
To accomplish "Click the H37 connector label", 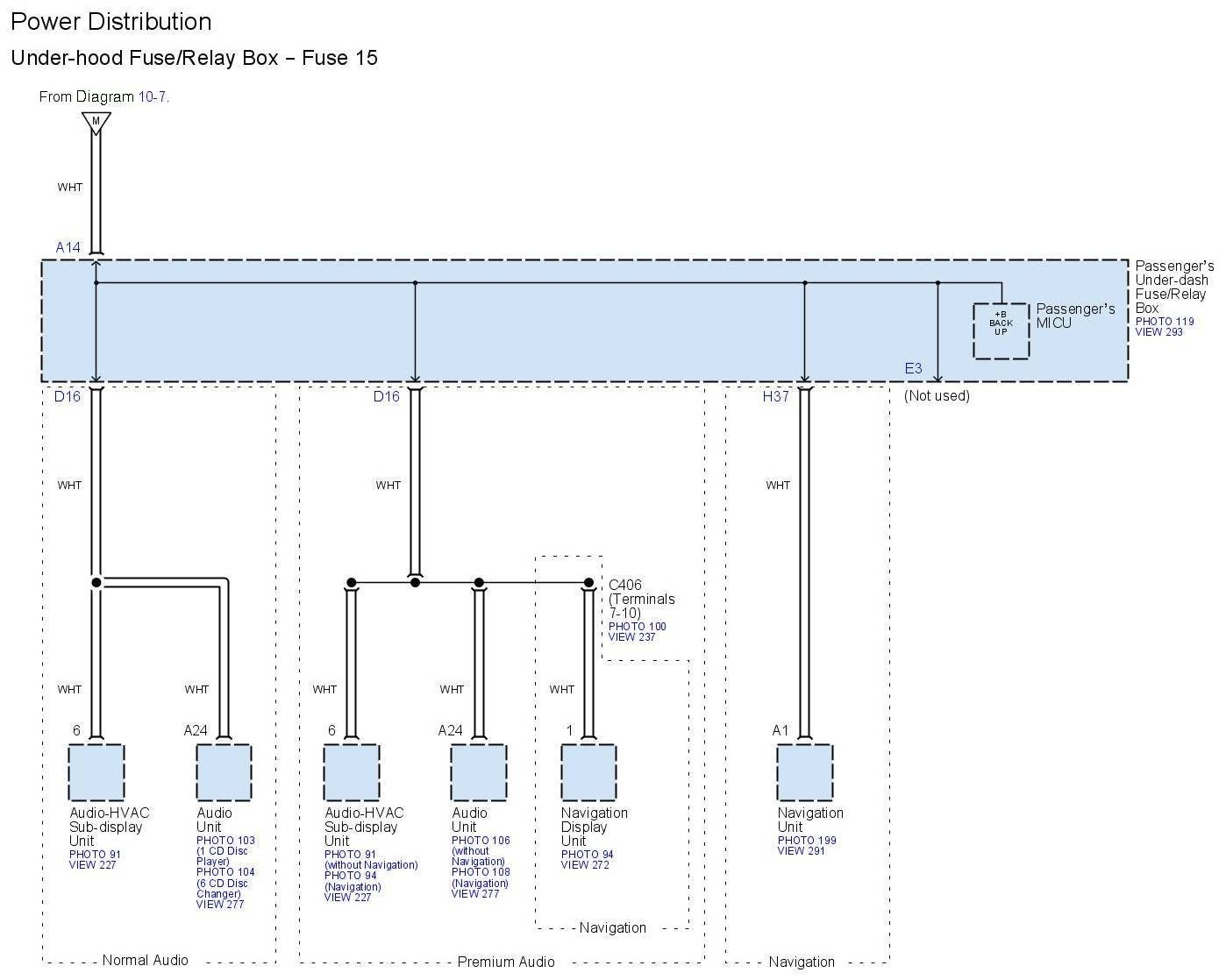I will tap(775, 396).
